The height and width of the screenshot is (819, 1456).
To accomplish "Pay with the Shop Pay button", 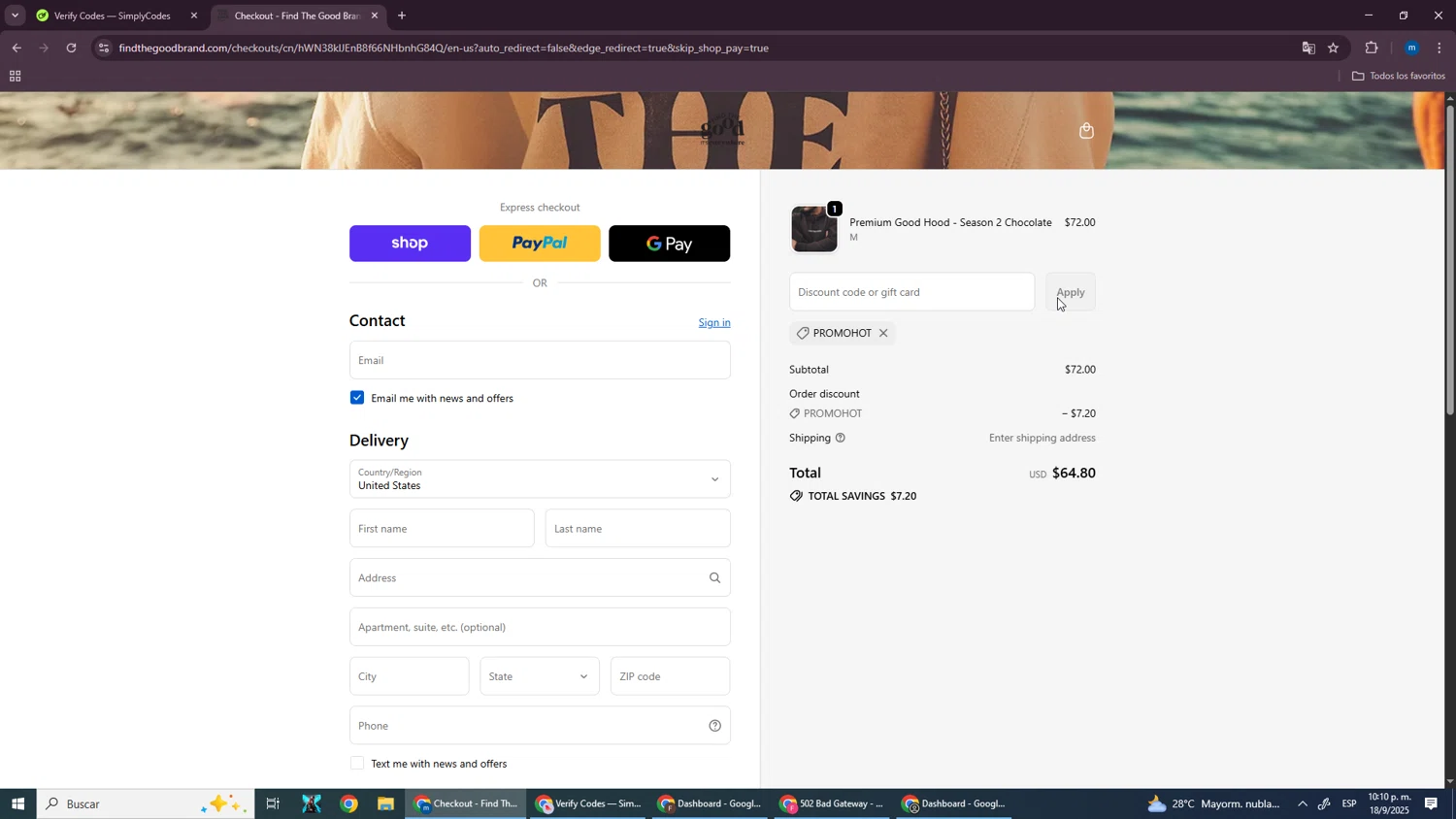I will point(410,244).
